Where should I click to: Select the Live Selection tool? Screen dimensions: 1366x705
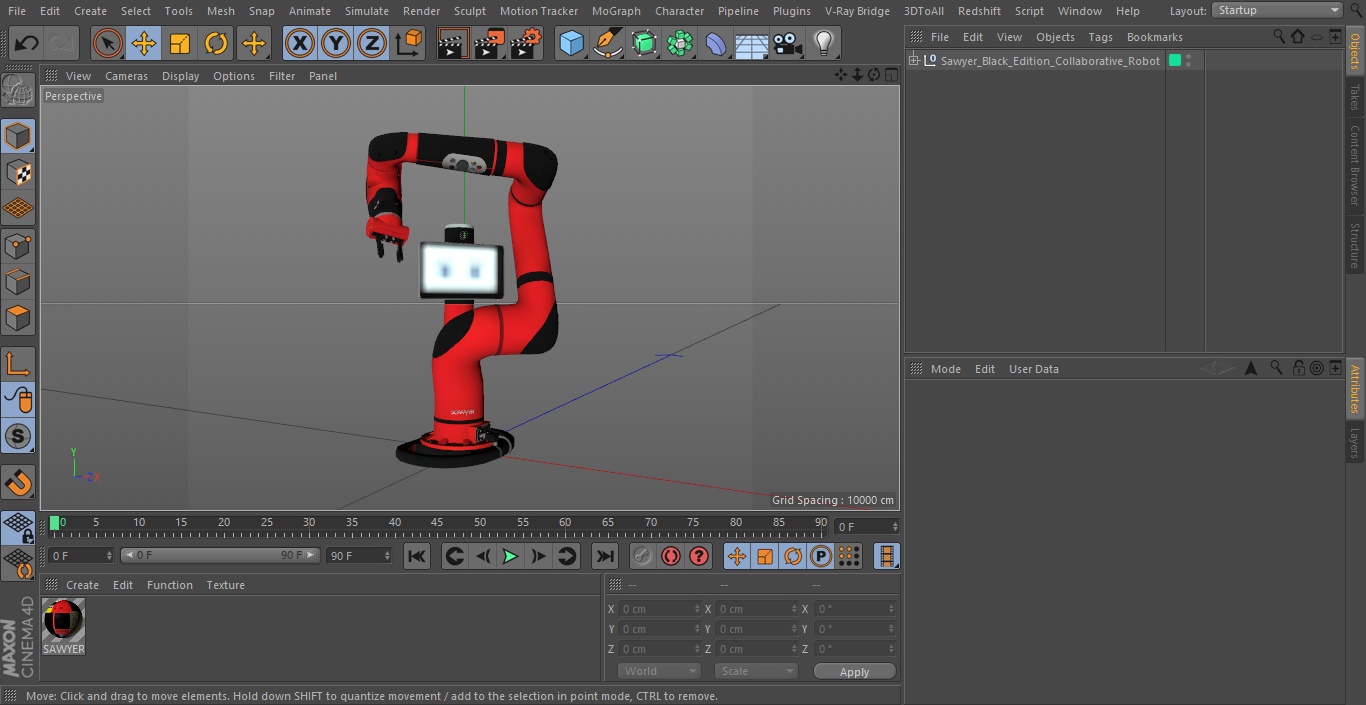107,43
